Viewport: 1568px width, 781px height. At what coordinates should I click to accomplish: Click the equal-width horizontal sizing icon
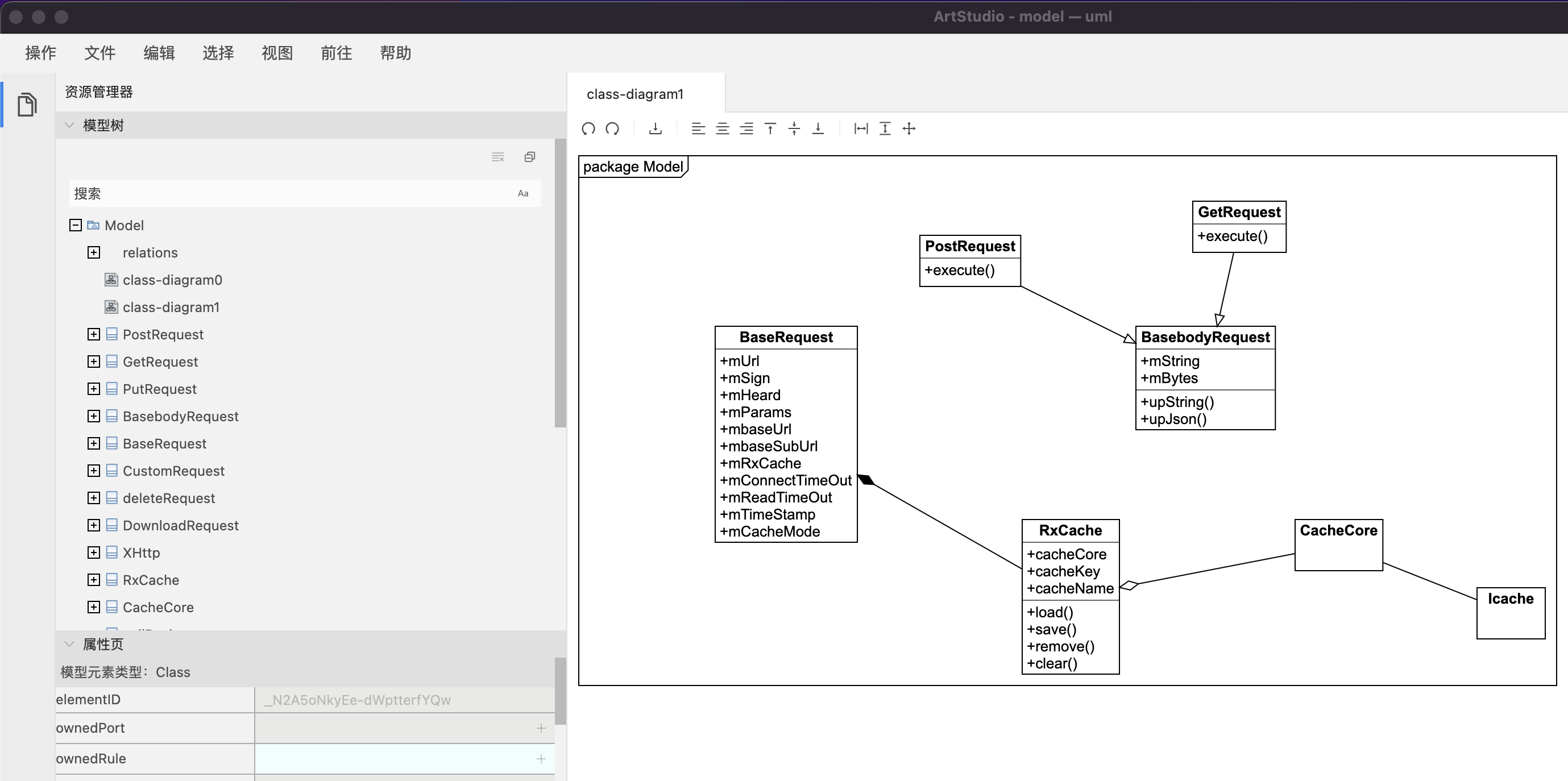coord(861,128)
